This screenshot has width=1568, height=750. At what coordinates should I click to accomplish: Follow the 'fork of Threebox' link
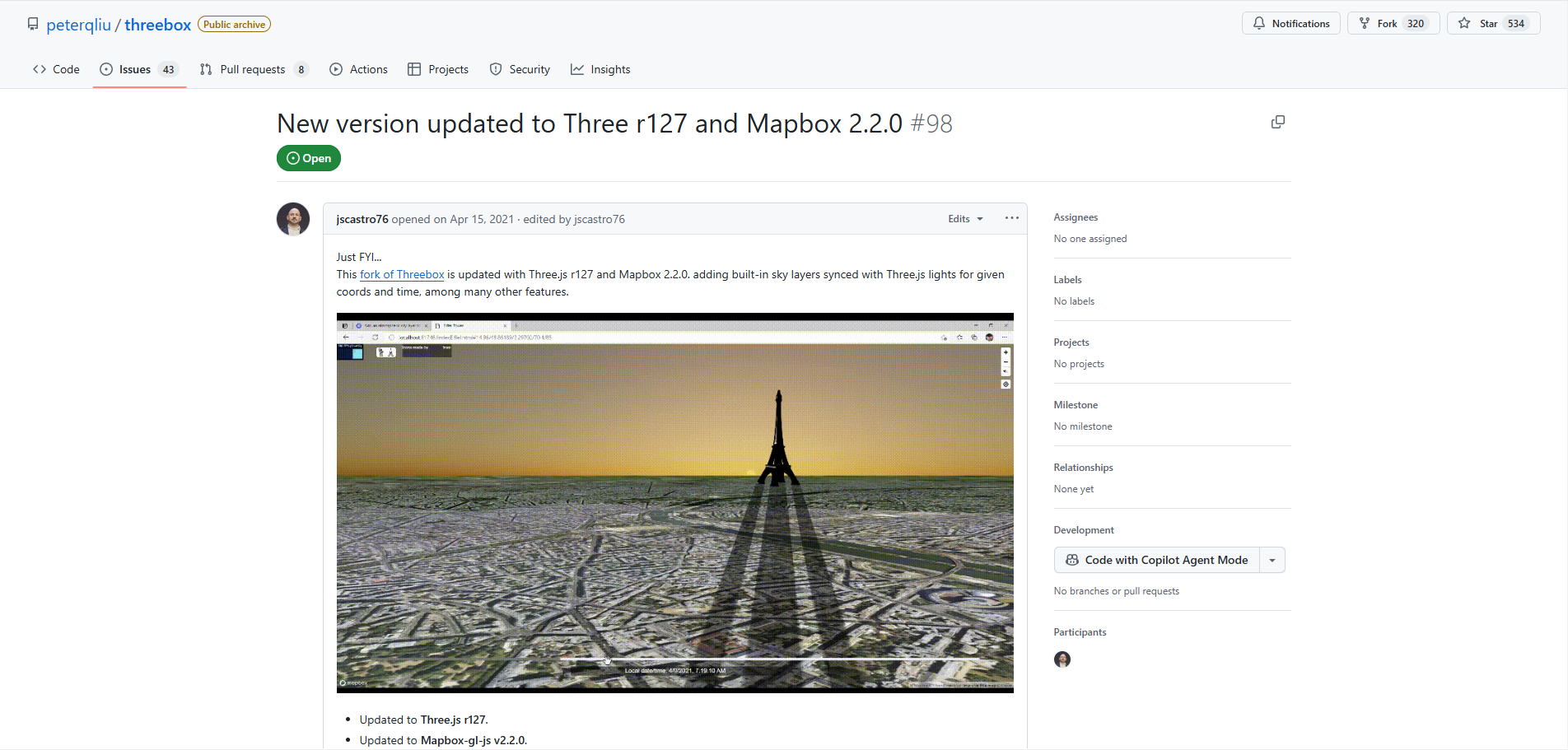[402, 275]
